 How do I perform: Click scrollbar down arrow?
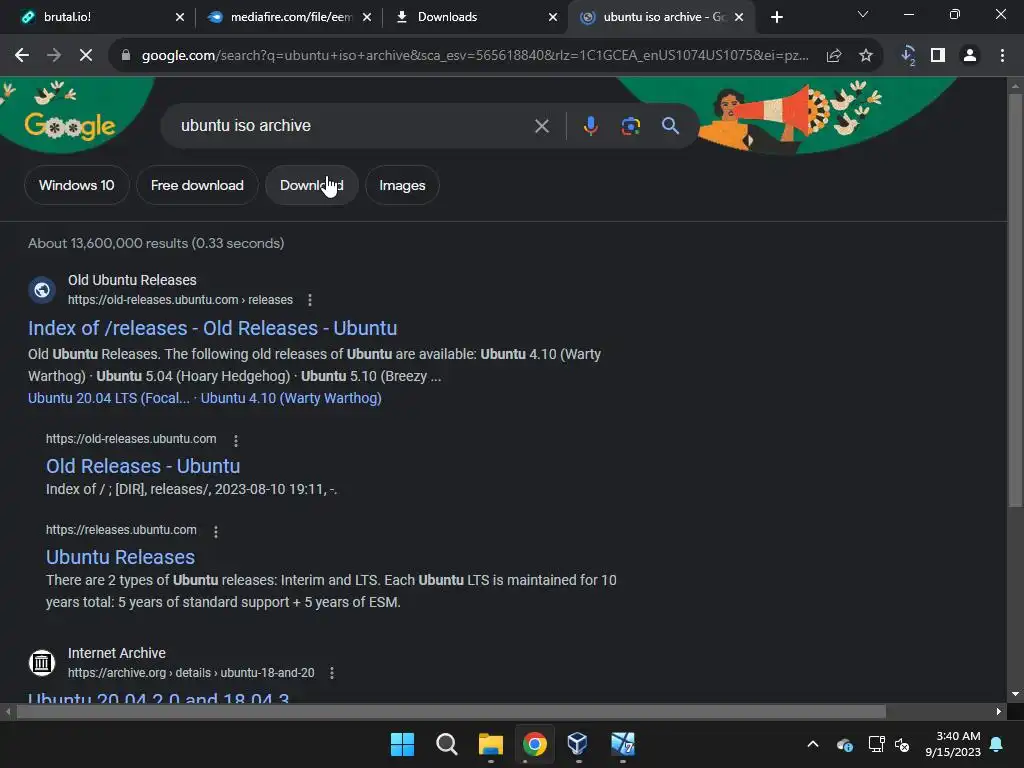tap(1015, 694)
